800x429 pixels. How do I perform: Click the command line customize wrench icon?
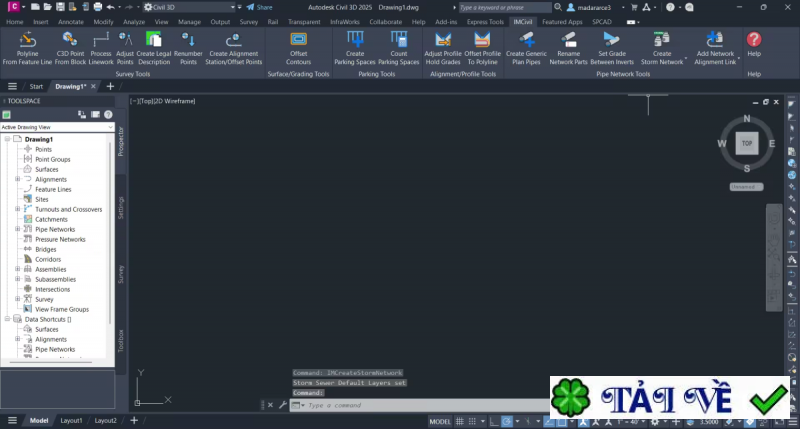[x=283, y=405]
